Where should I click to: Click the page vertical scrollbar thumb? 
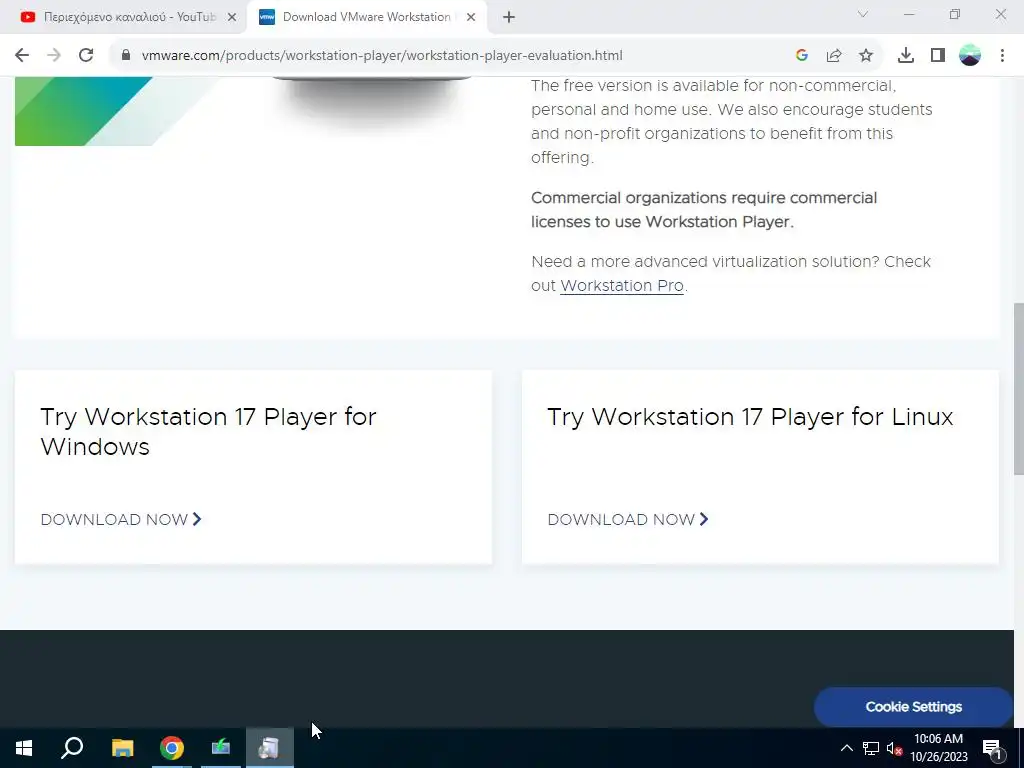click(x=1018, y=389)
